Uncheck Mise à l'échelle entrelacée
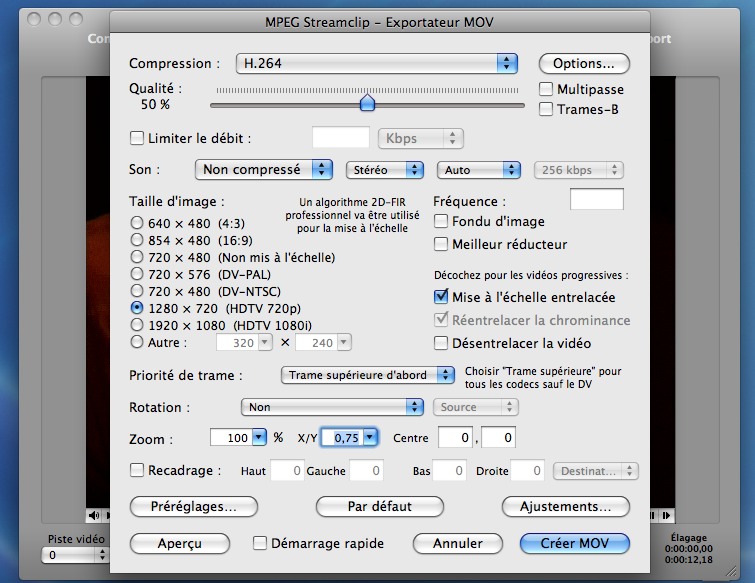 coord(441,297)
